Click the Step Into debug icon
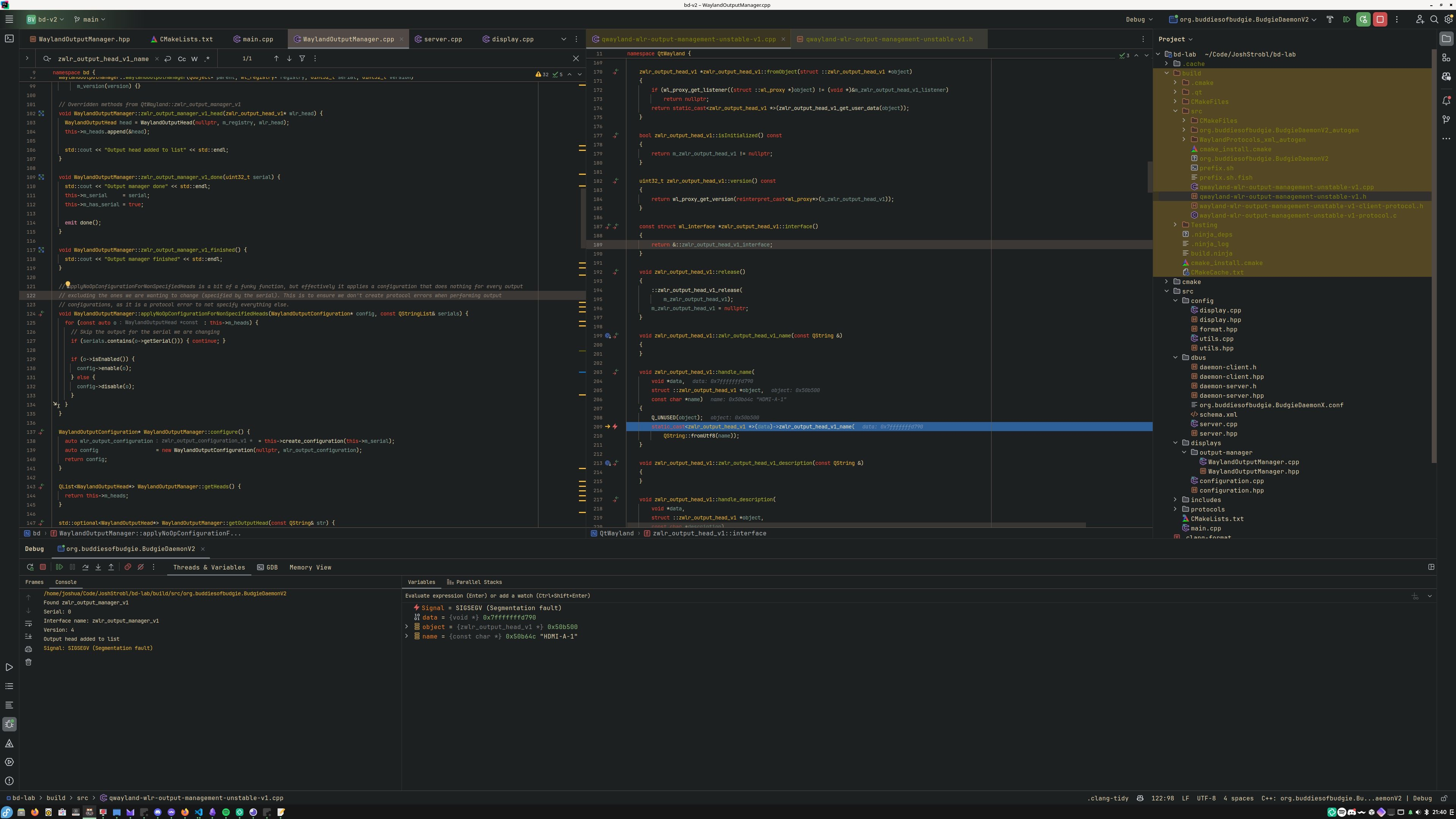This screenshot has width=1456, height=819. click(98, 567)
